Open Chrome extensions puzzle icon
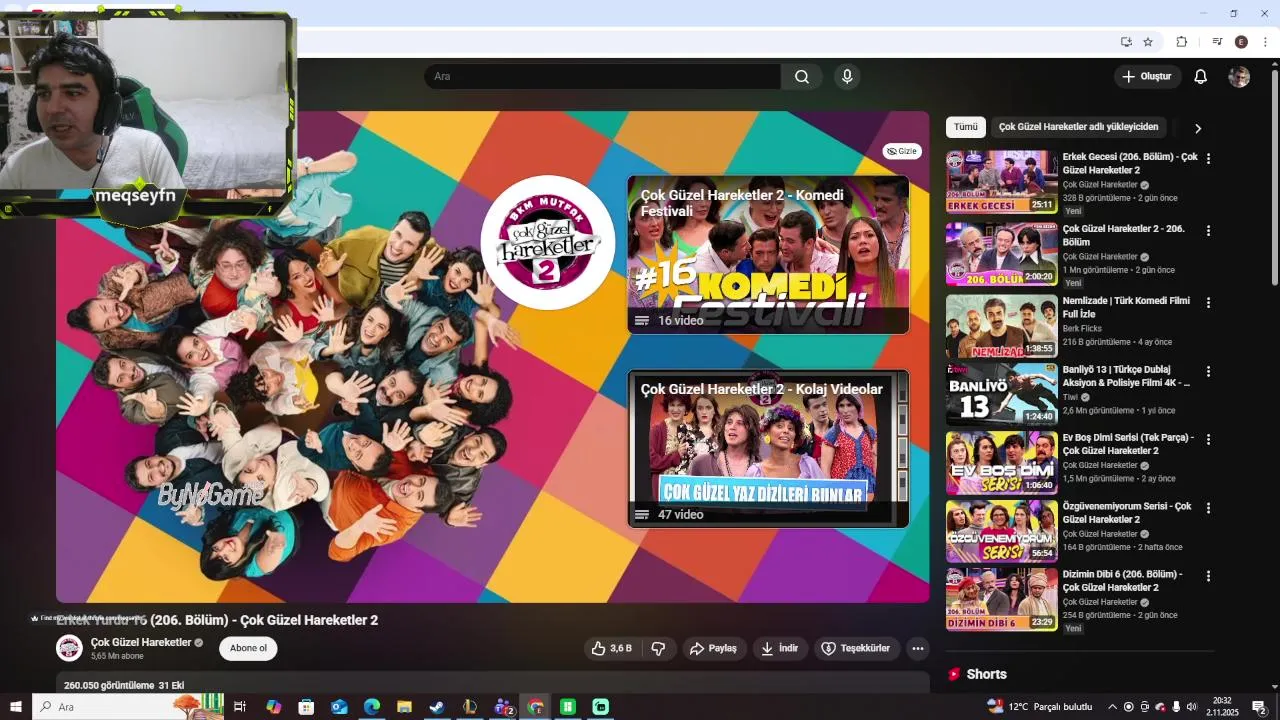Viewport: 1280px width, 720px height. point(1182,42)
